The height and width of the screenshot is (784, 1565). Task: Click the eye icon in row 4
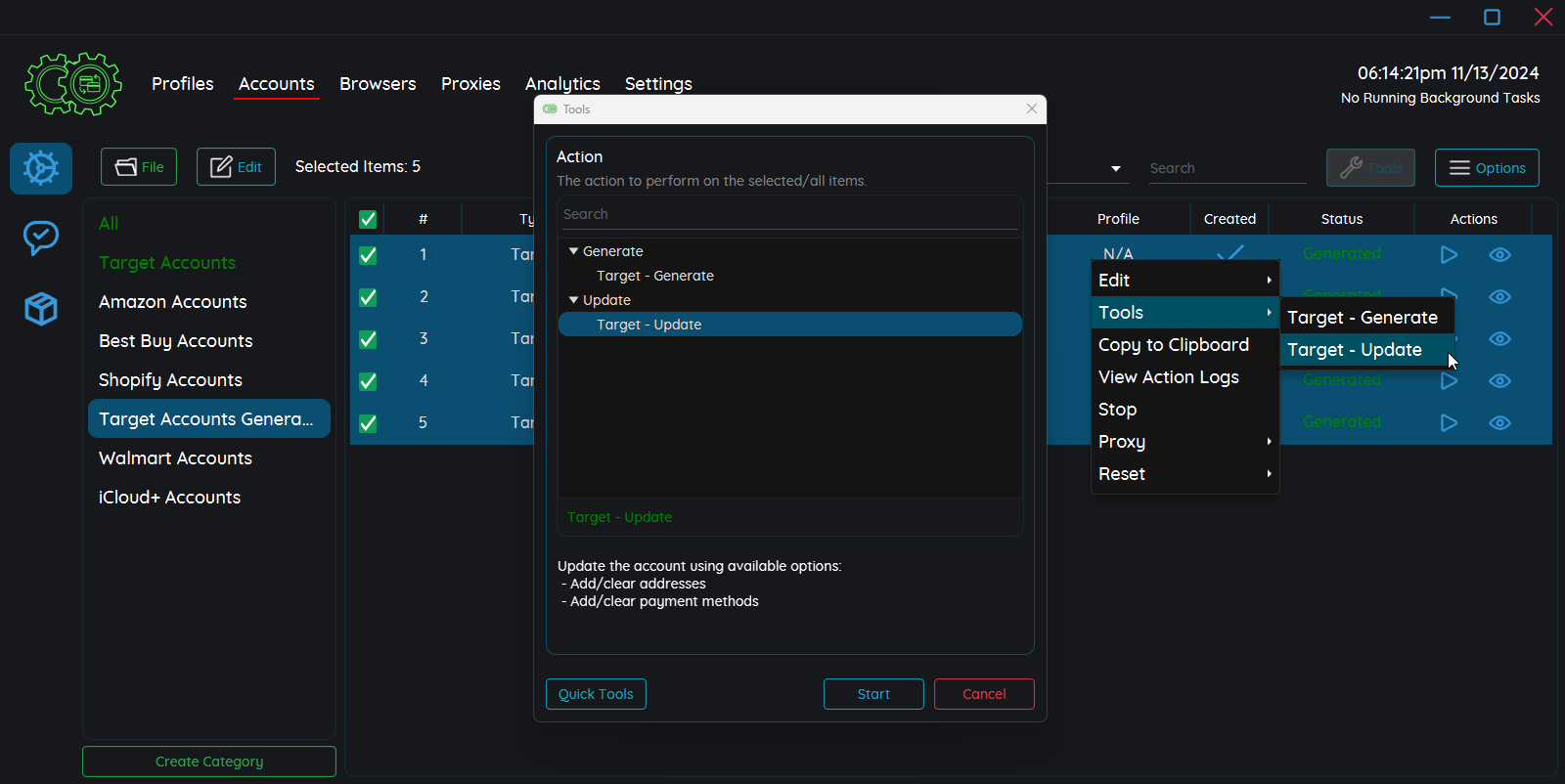[1499, 381]
